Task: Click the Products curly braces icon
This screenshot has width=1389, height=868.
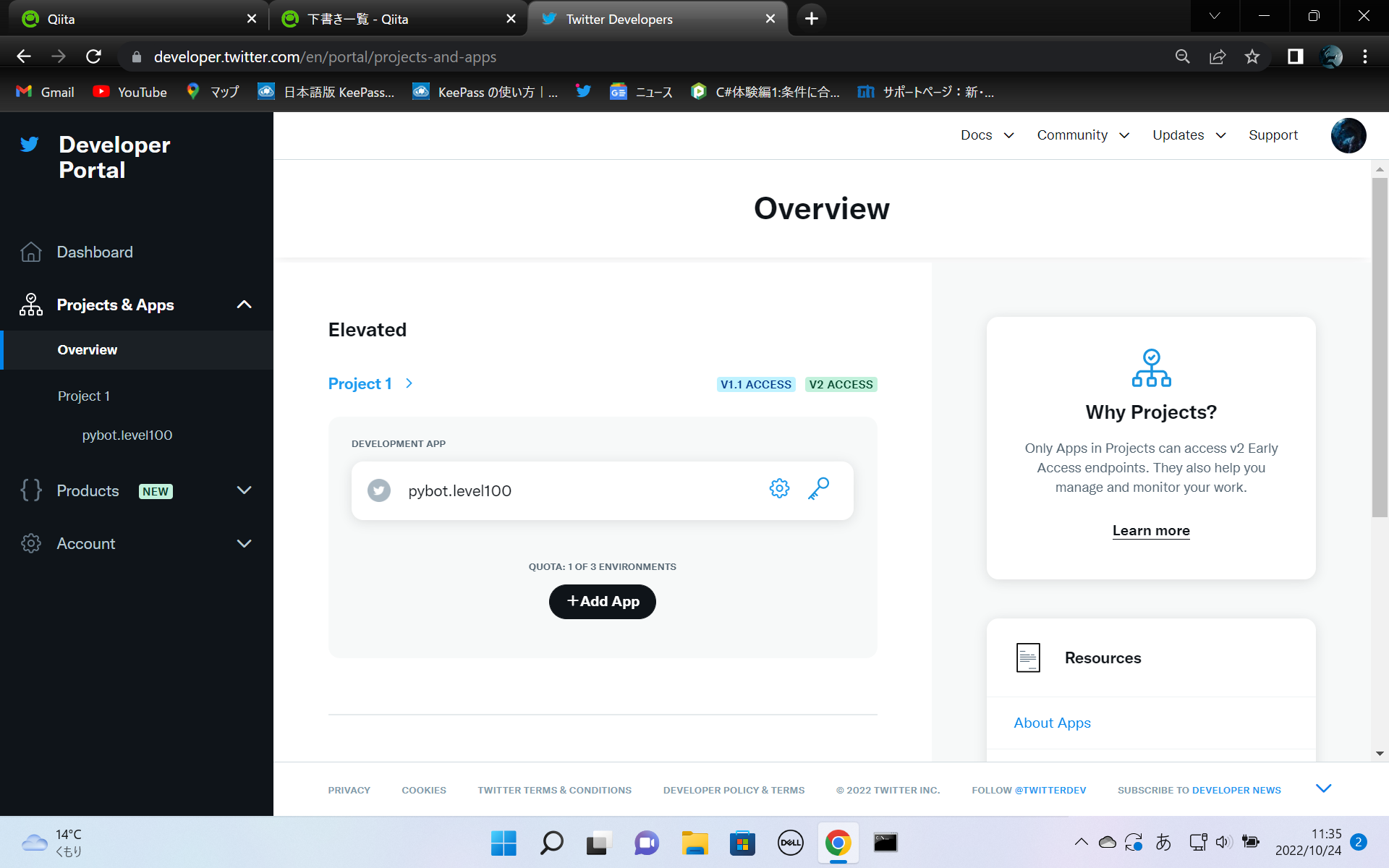Action: coord(31,490)
